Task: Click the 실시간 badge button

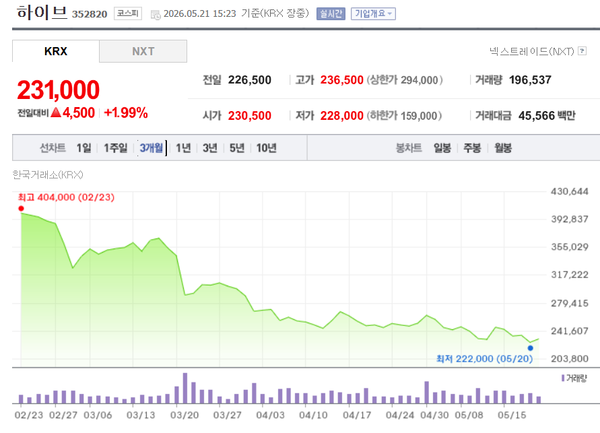Action: (x=331, y=14)
